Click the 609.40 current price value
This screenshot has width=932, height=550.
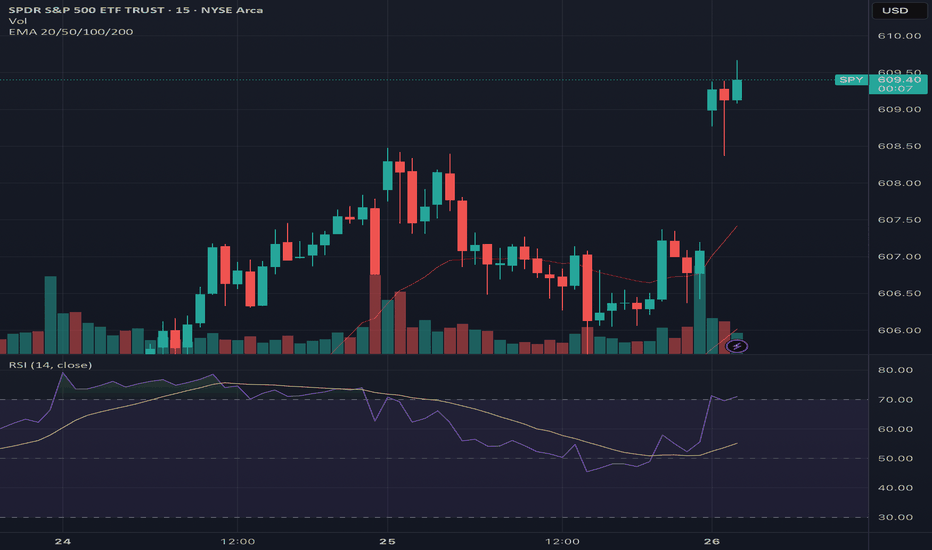(899, 80)
